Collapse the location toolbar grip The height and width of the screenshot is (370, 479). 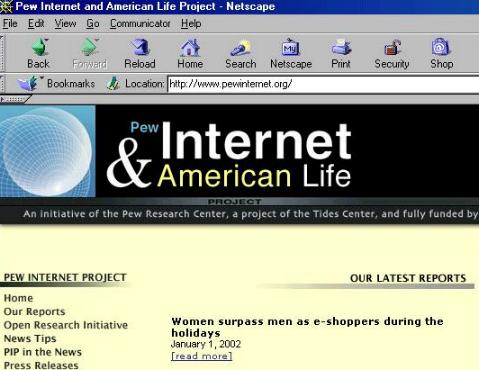pyautogui.click(x=2, y=84)
